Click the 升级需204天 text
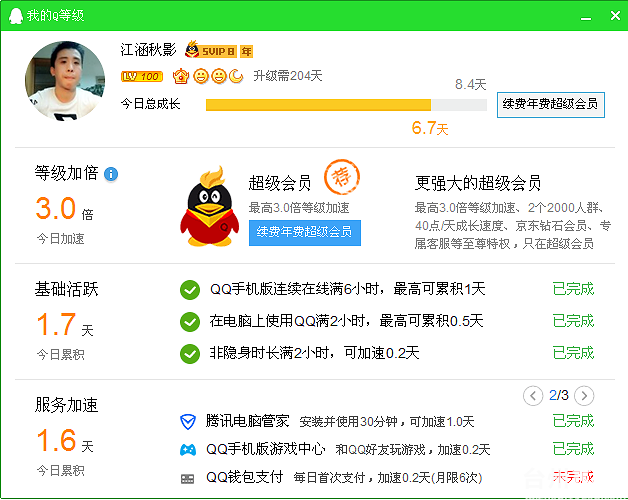The height and width of the screenshot is (500, 628). point(288,75)
